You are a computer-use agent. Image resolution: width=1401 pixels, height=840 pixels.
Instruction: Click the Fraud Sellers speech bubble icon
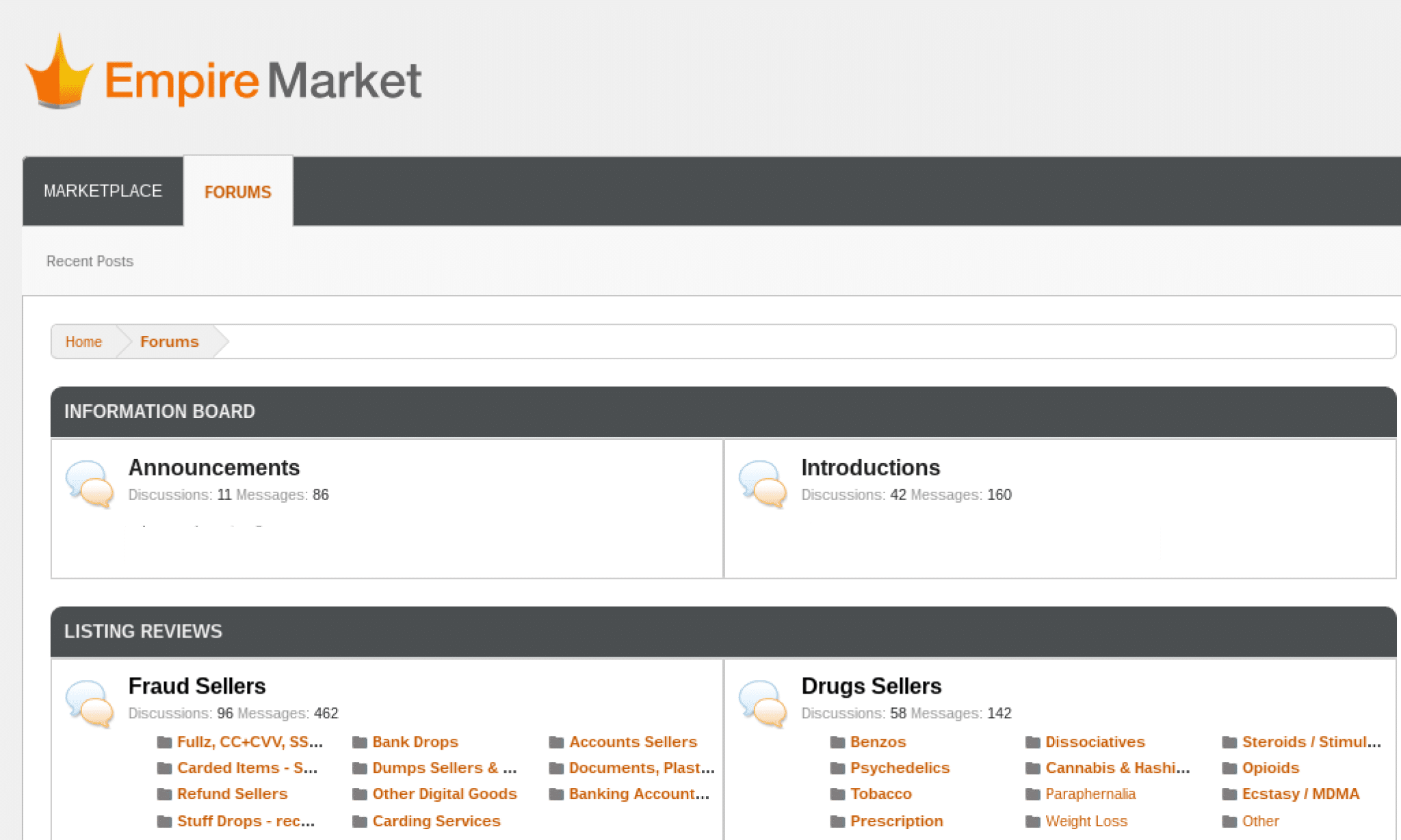[90, 703]
